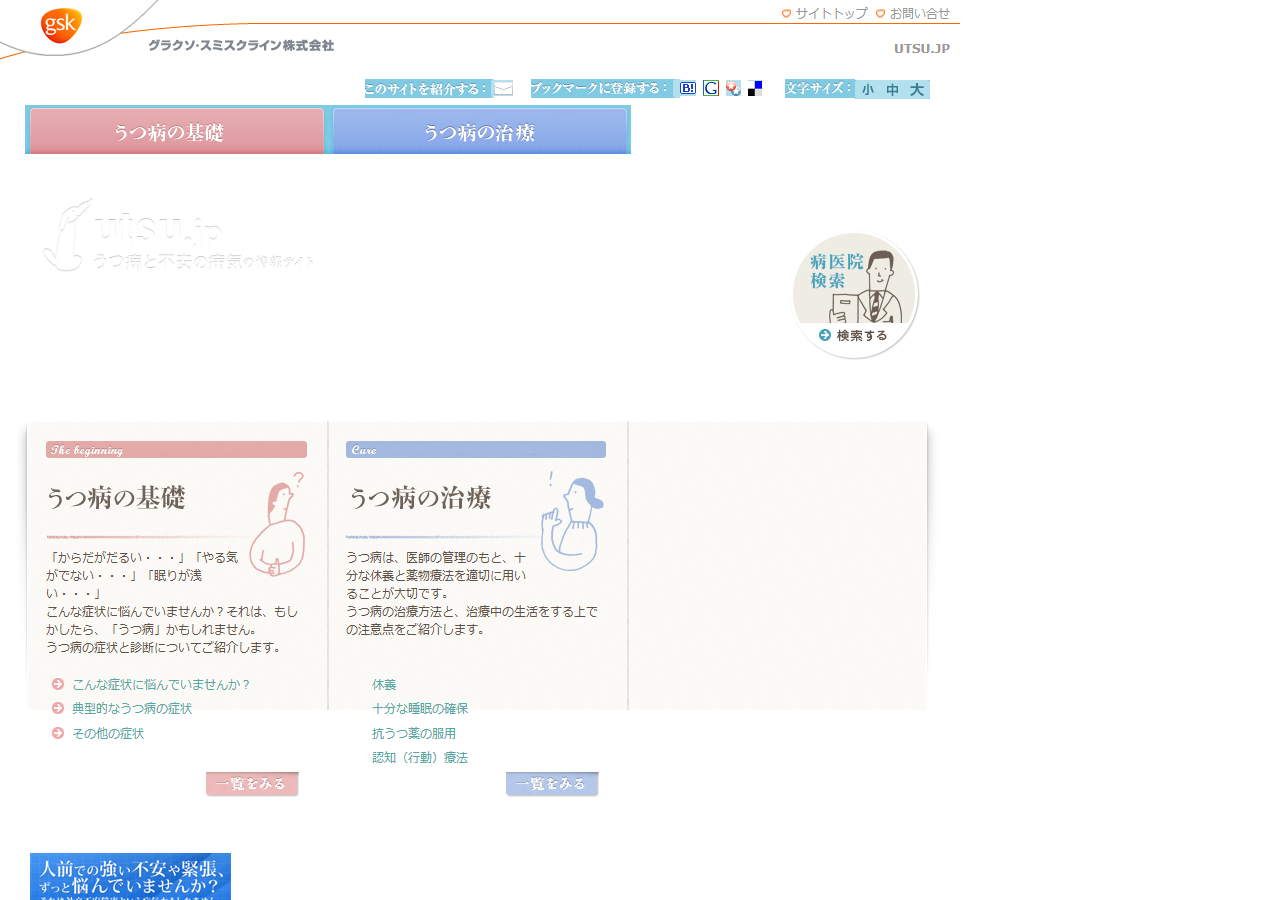Open 典型的なうつ病の症状 link
Screen dimensions: 1280x900
tap(132, 709)
